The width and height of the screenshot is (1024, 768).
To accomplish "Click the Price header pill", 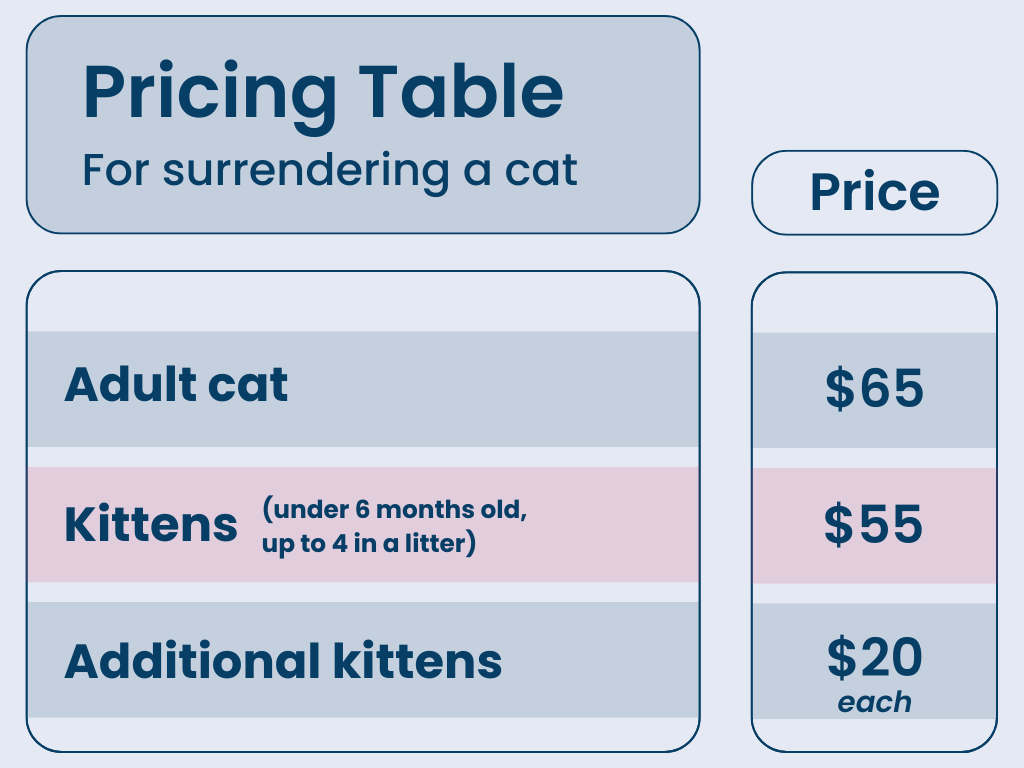I will [x=874, y=192].
